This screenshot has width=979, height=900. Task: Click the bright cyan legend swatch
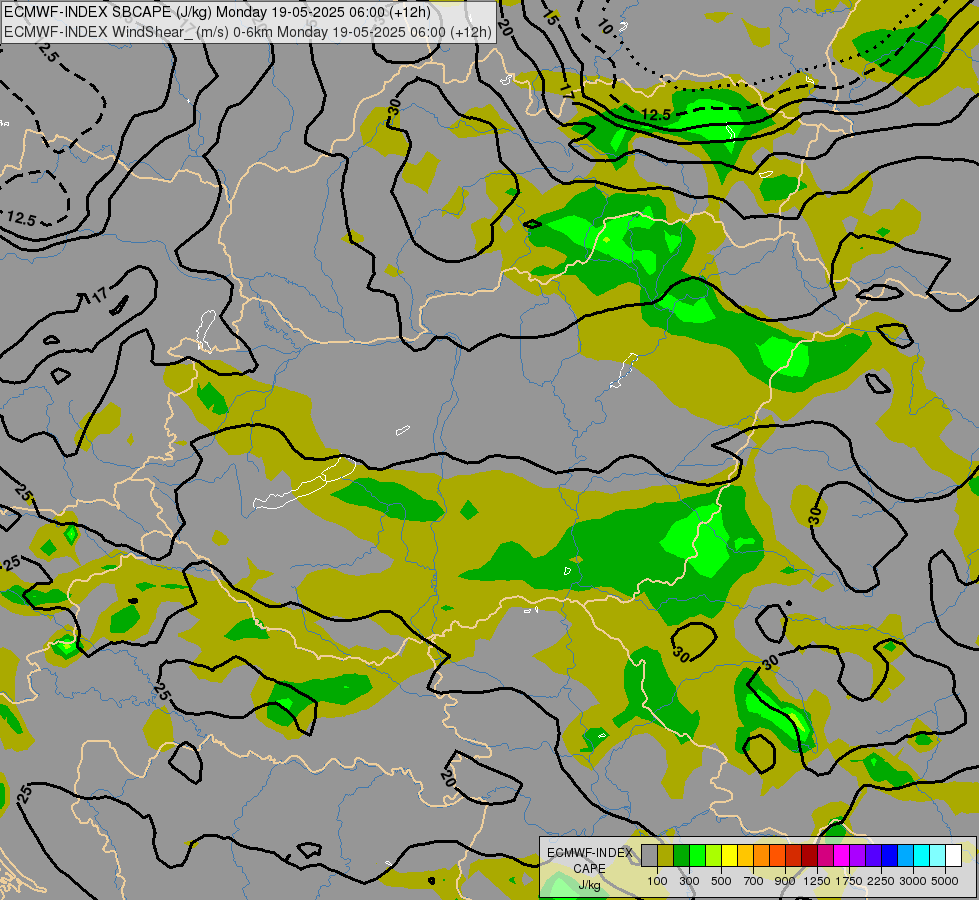pos(921,856)
